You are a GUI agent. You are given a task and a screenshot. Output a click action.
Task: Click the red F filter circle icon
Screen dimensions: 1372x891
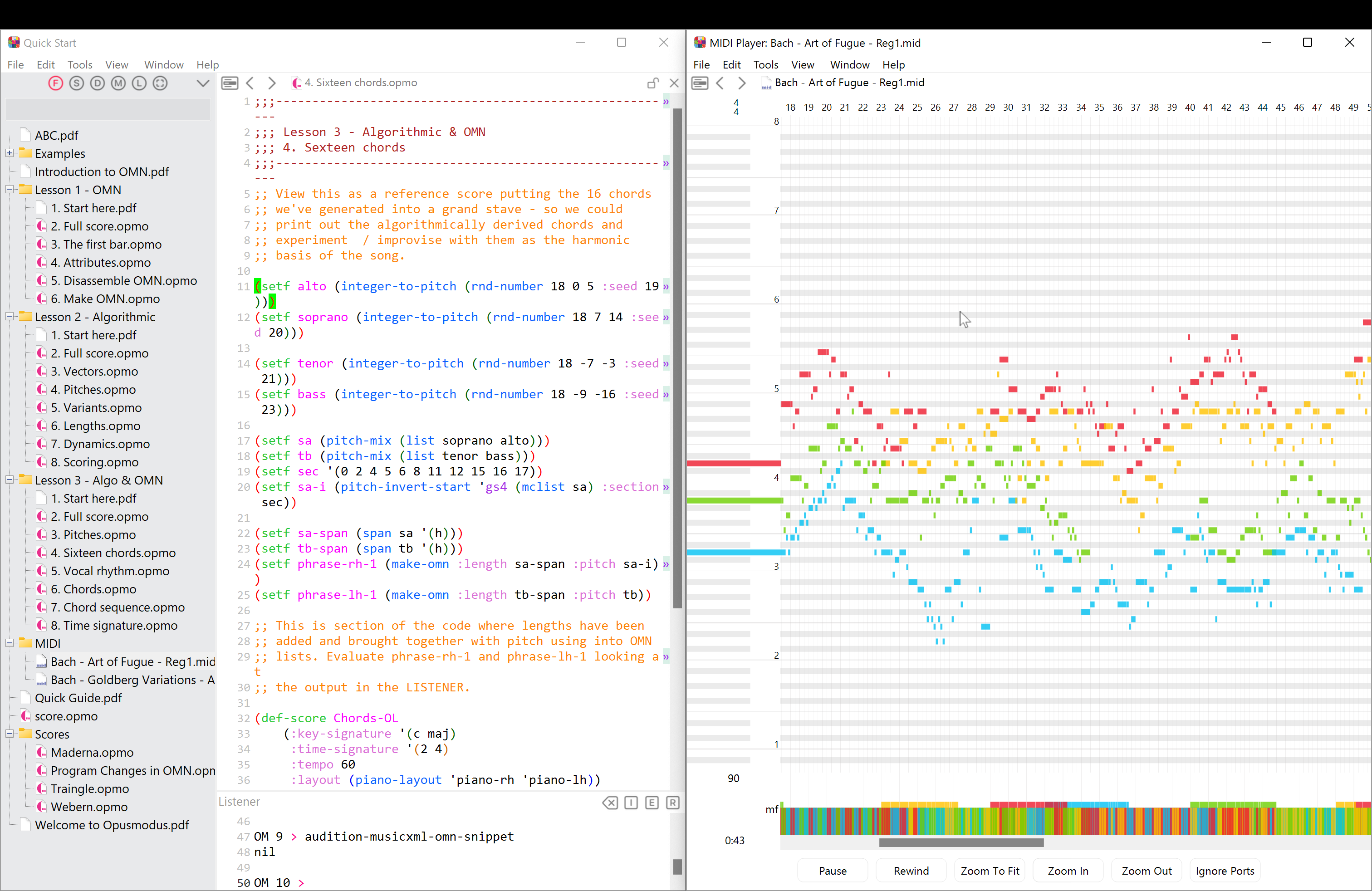[55, 83]
